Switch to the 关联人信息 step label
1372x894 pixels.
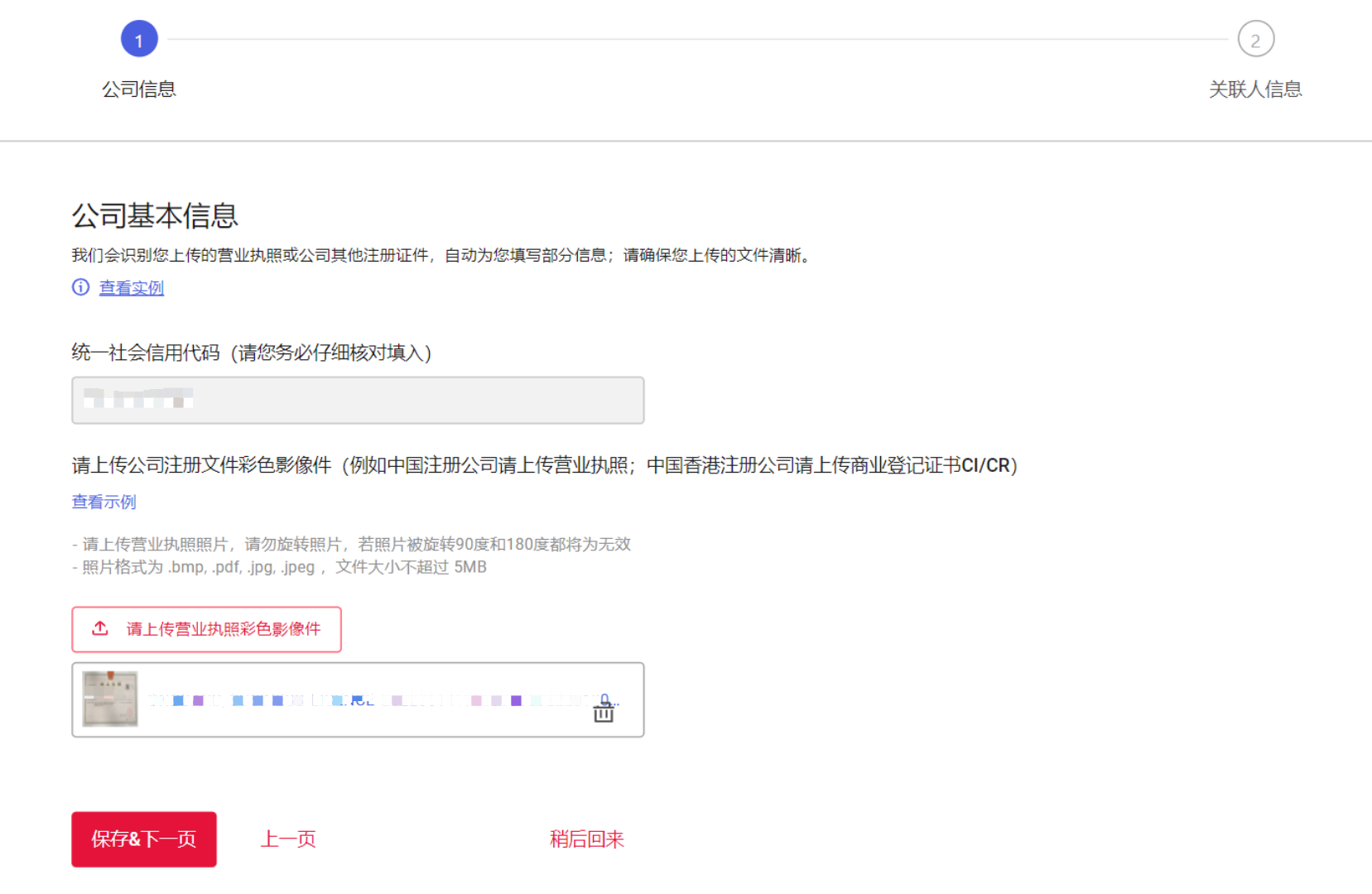(x=1254, y=89)
